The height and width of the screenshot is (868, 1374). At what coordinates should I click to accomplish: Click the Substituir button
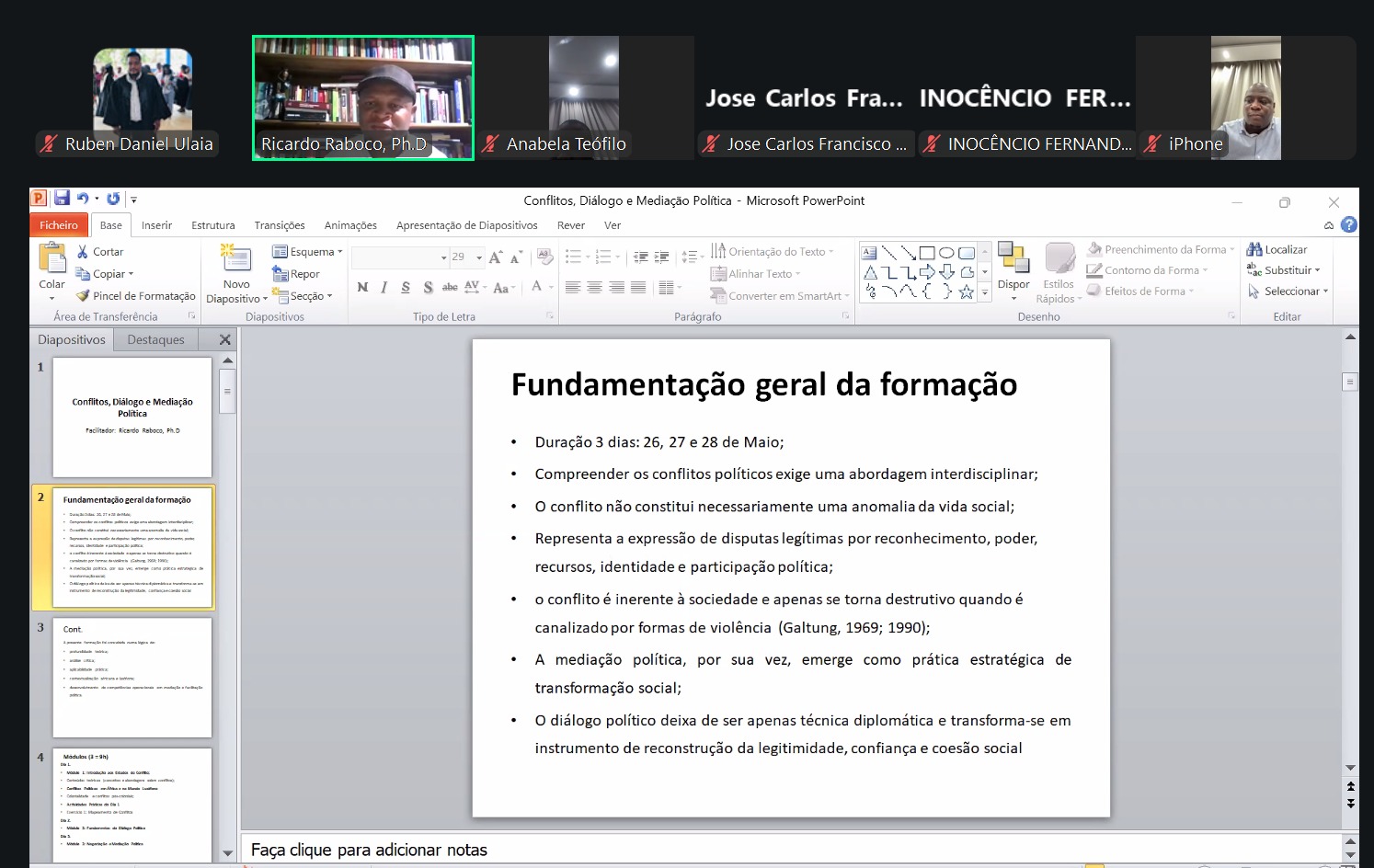pos(1284,269)
